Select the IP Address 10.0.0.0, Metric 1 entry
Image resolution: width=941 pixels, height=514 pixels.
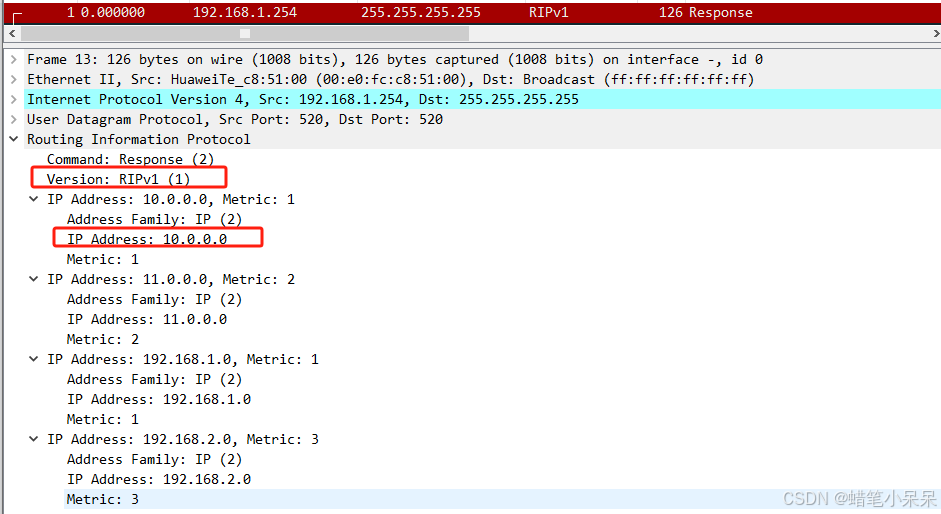[171, 199]
